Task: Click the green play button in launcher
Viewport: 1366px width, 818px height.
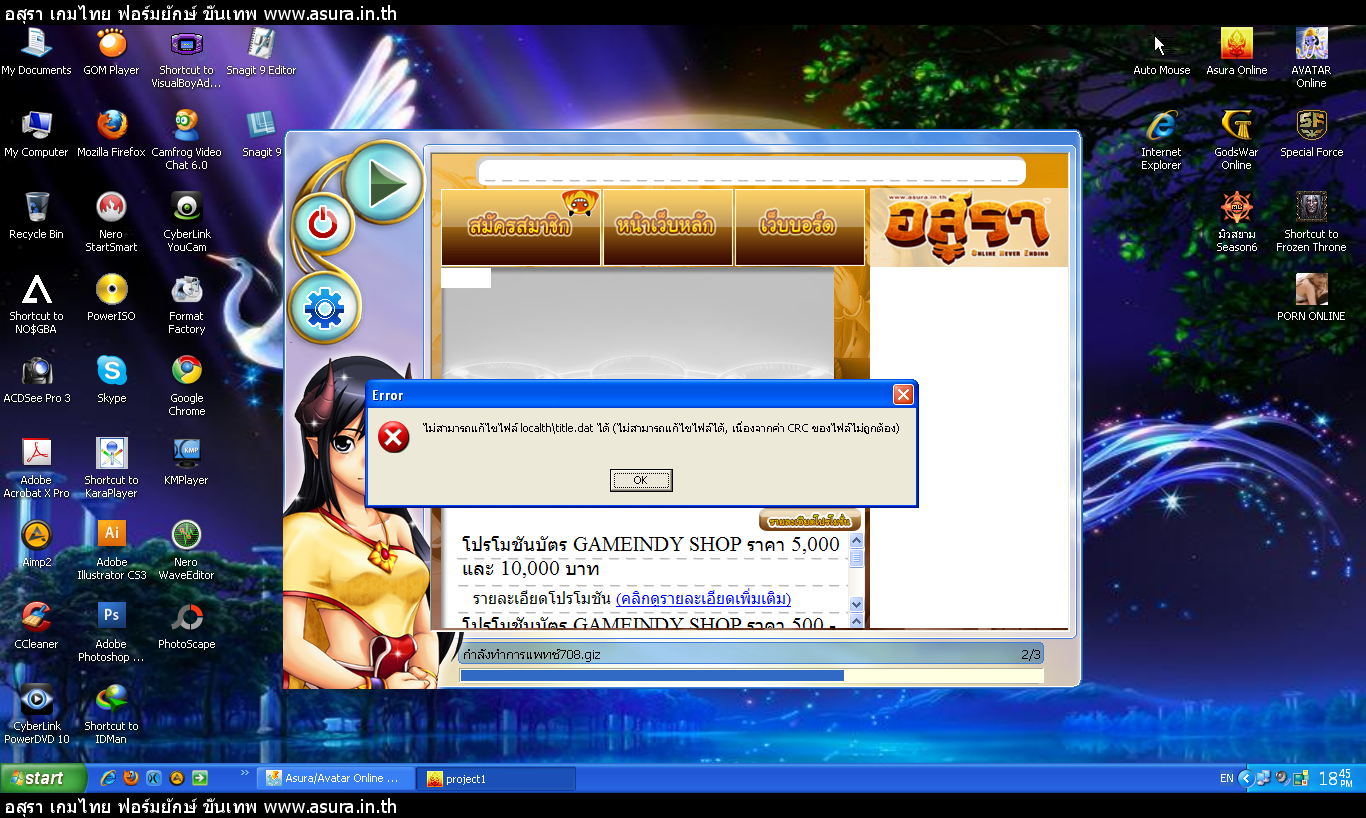Action: pos(385,183)
